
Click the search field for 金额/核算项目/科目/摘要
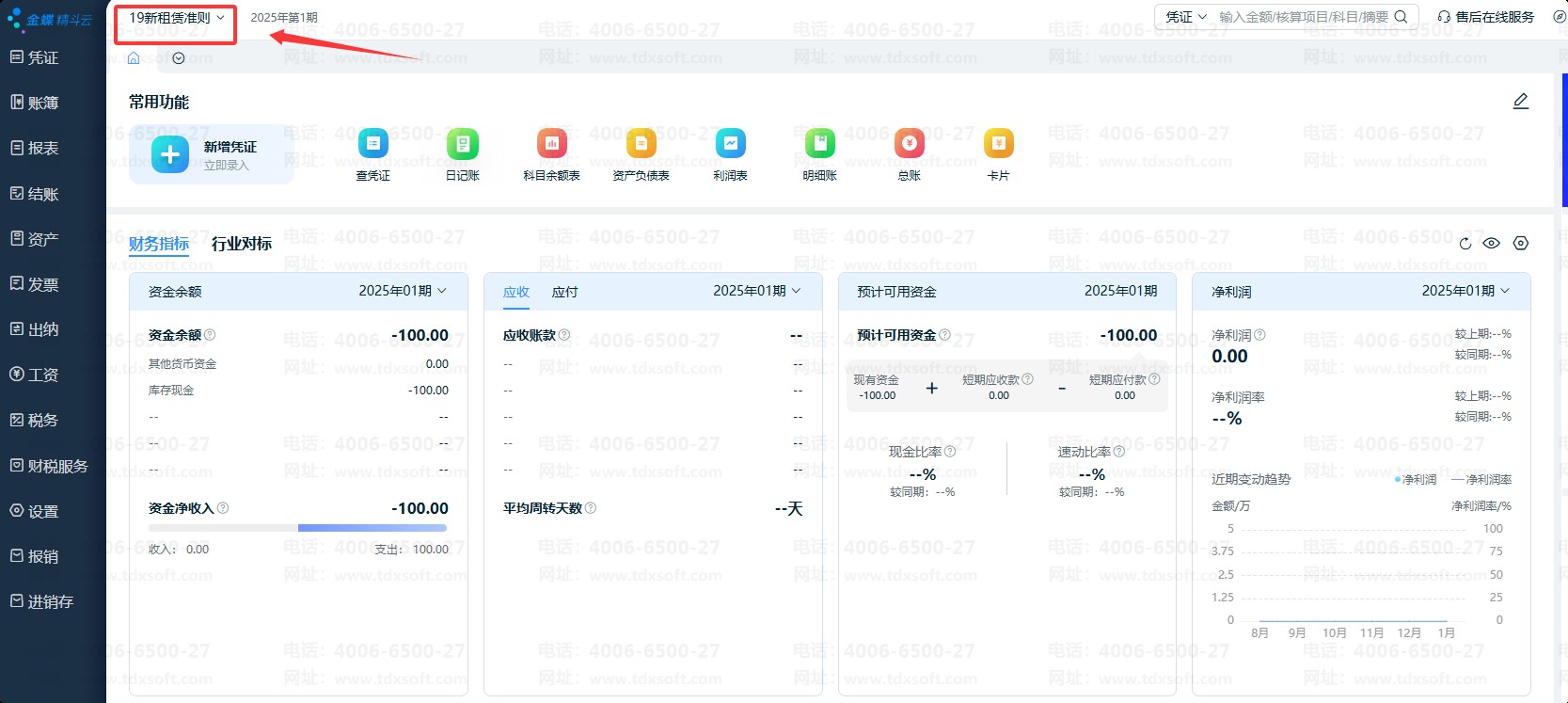[x=1304, y=17]
